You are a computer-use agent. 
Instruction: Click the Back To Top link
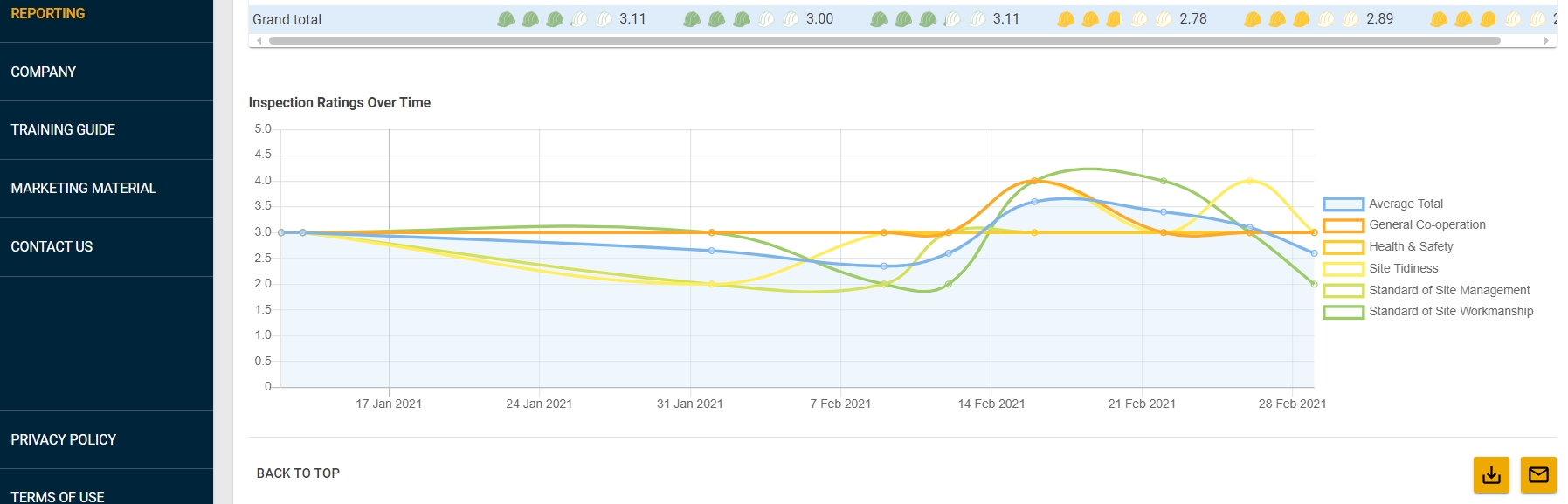[298, 473]
